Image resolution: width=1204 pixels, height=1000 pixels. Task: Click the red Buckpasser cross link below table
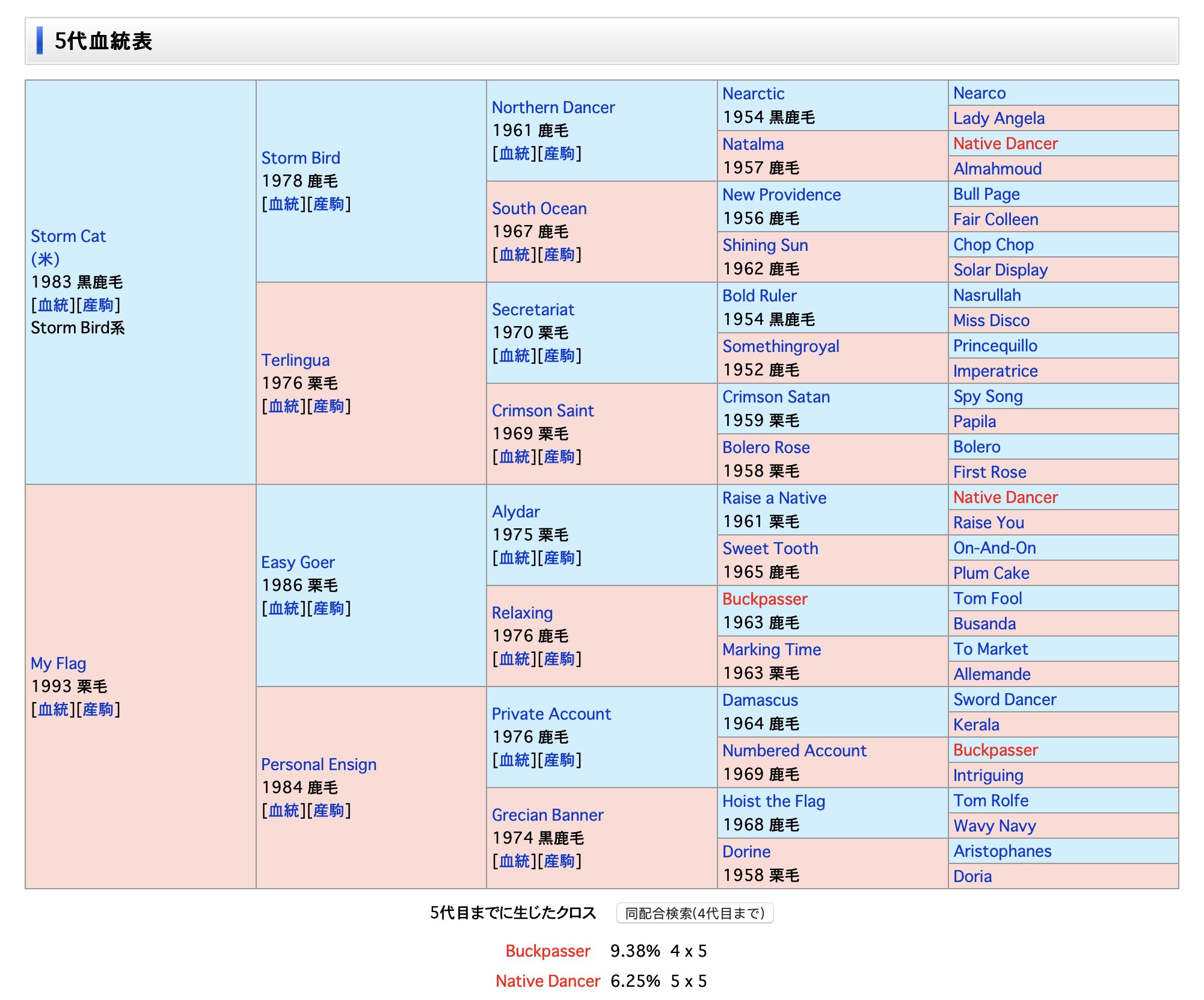[x=547, y=951]
